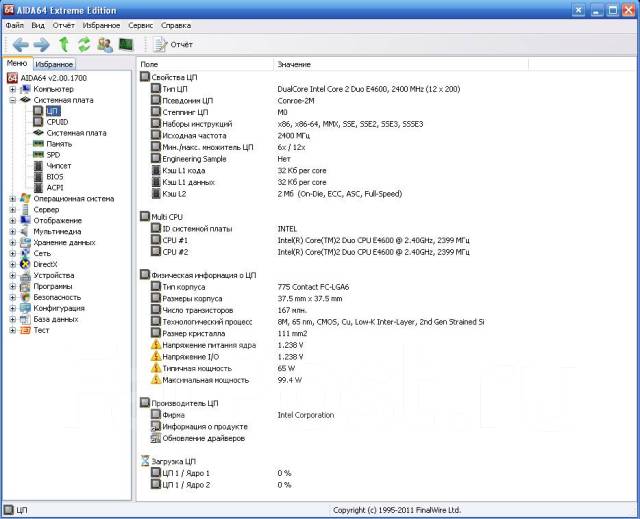Click the users icon in the toolbar

[105, 44]
